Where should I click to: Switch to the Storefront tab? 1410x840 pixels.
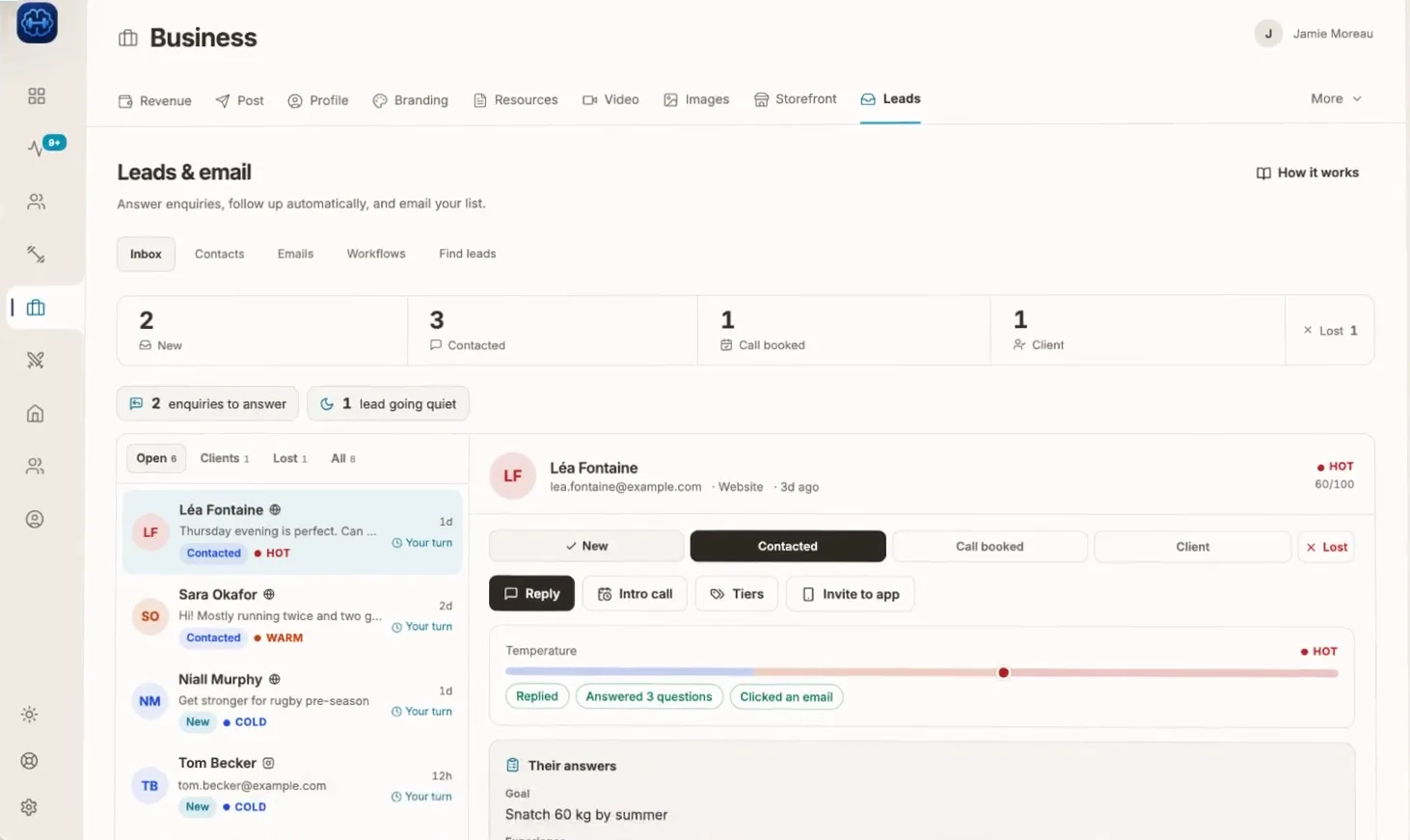pos(795,99)
